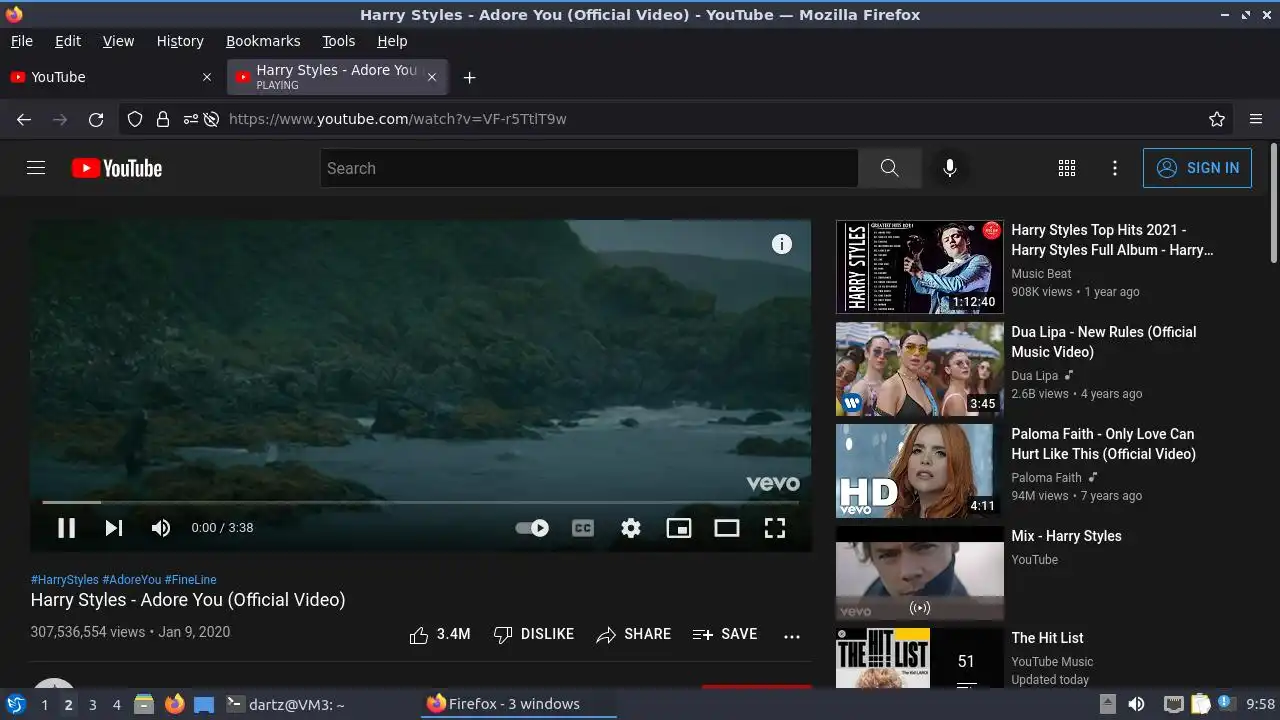Open Dua Lipa New Rules thumbnail
This screenshot has height=720, width=1280.
click(919, 369)
